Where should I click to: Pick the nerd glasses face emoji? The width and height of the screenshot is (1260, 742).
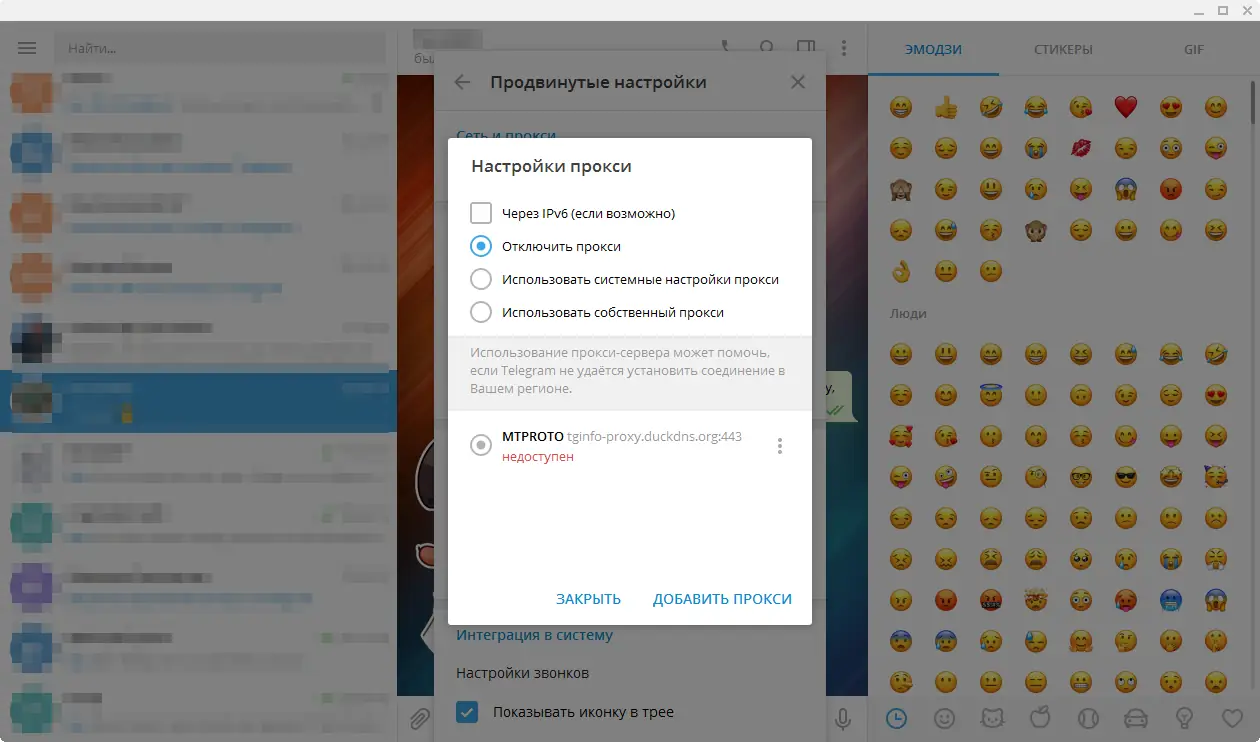click(x=1081, y=477)
